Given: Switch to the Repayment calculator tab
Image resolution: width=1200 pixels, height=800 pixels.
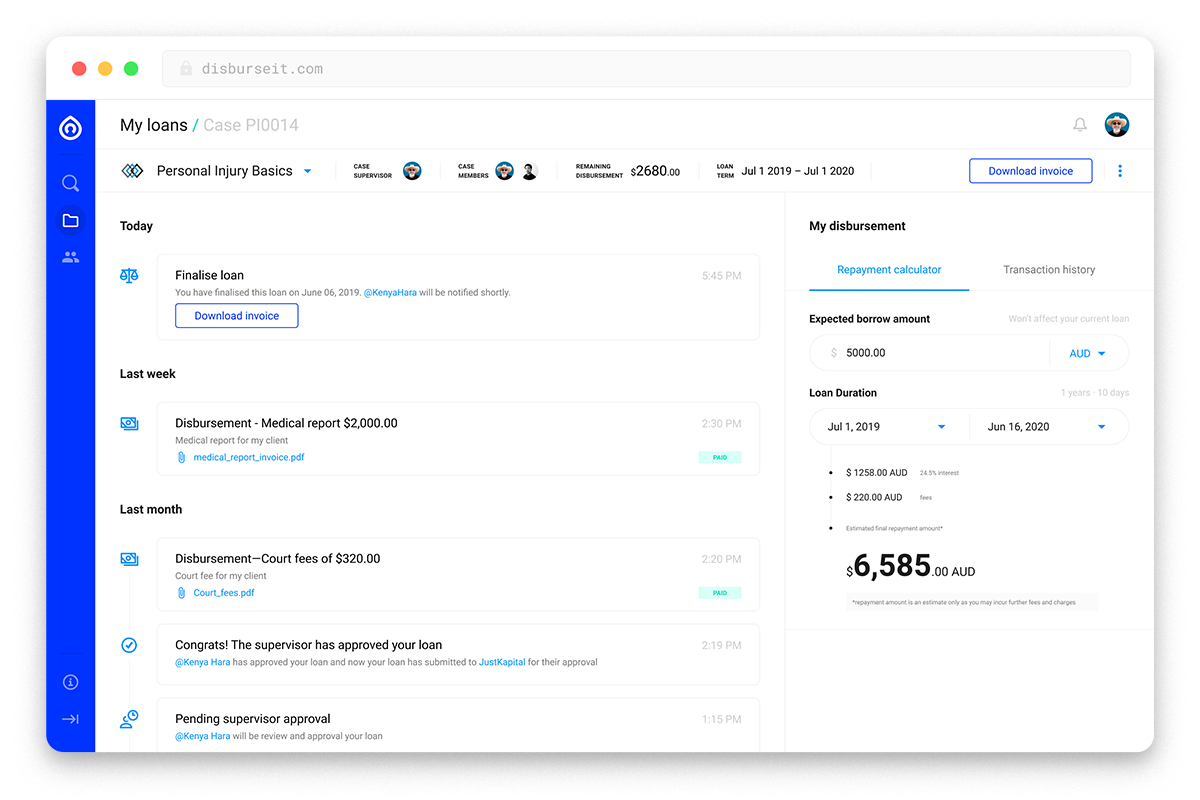Looking at the screenshot, I should click(889, 270).
